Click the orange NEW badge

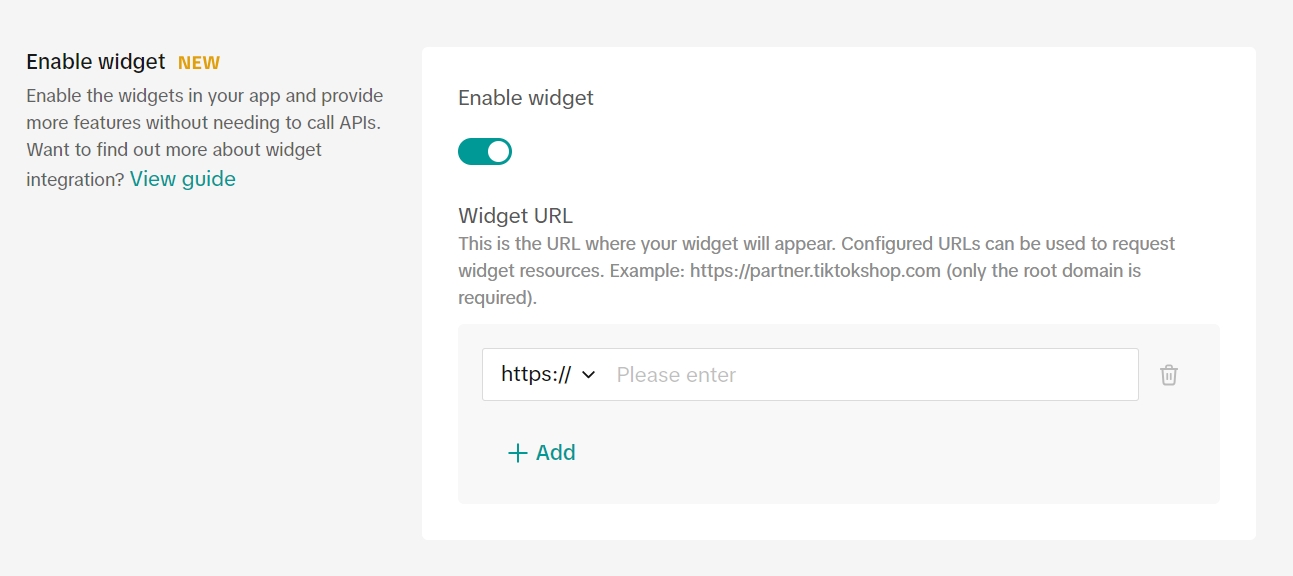pos(199,63)
